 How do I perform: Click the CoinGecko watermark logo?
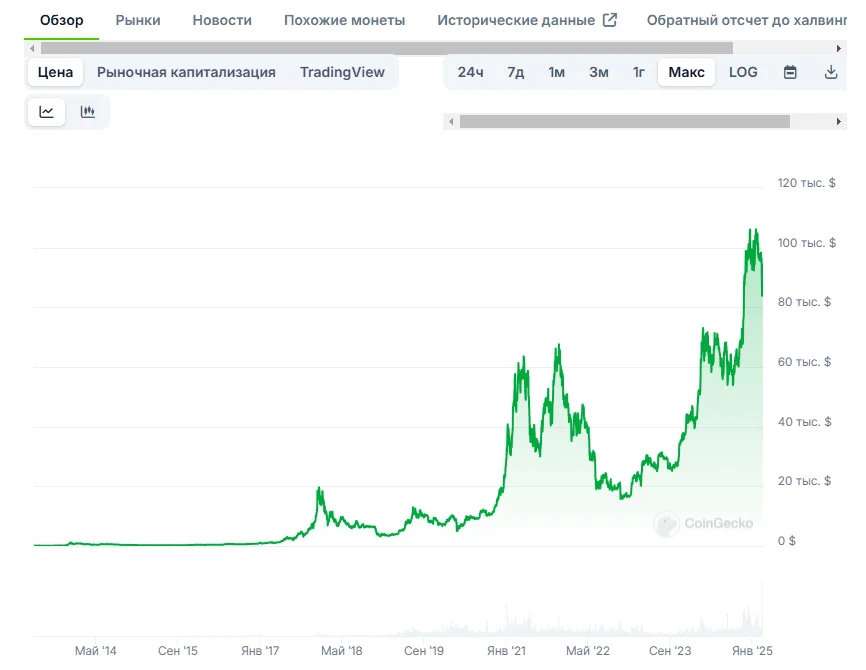[x=705, y=522]
